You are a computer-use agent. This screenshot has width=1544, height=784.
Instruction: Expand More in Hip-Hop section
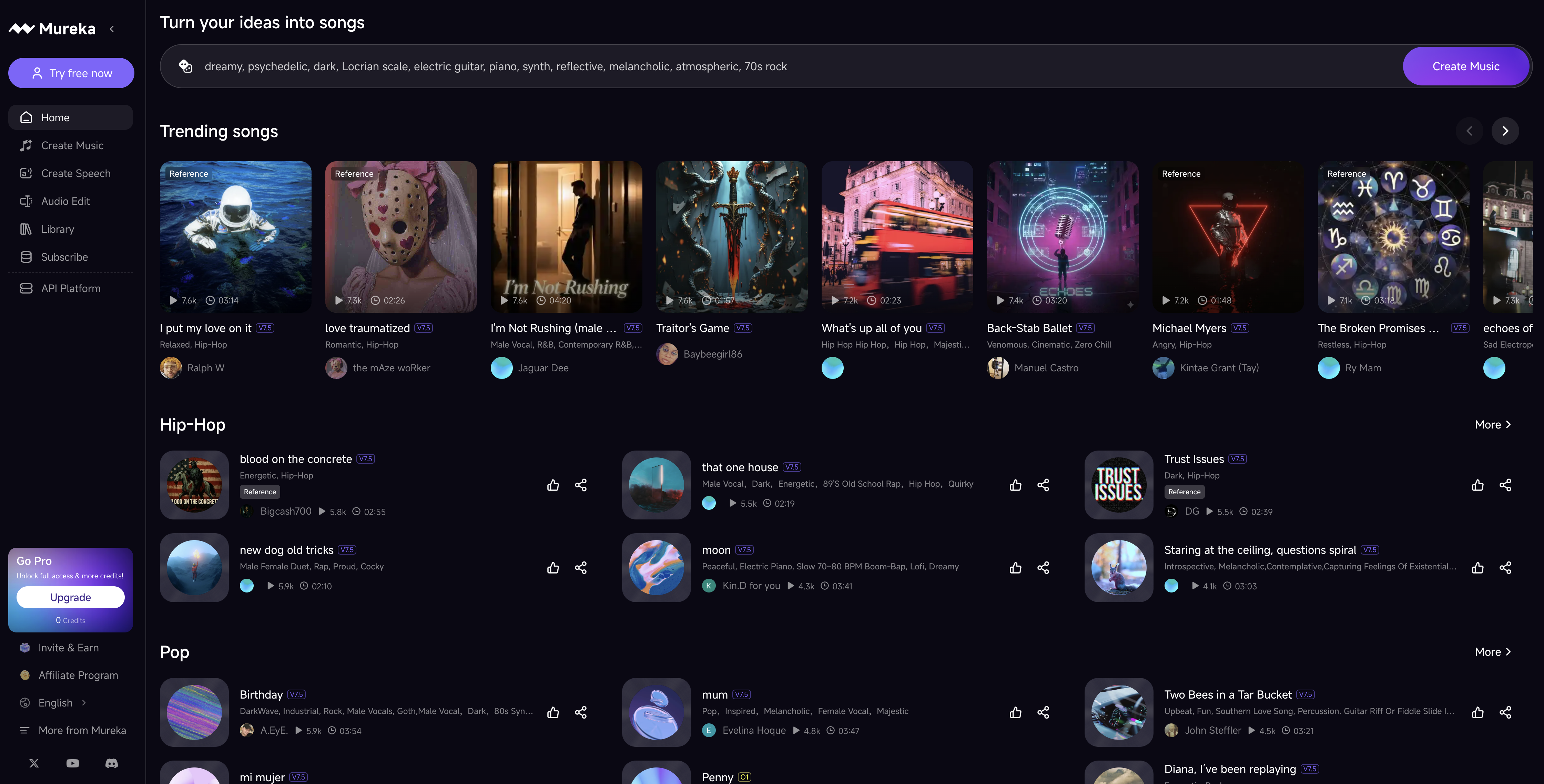point(1492,425)
